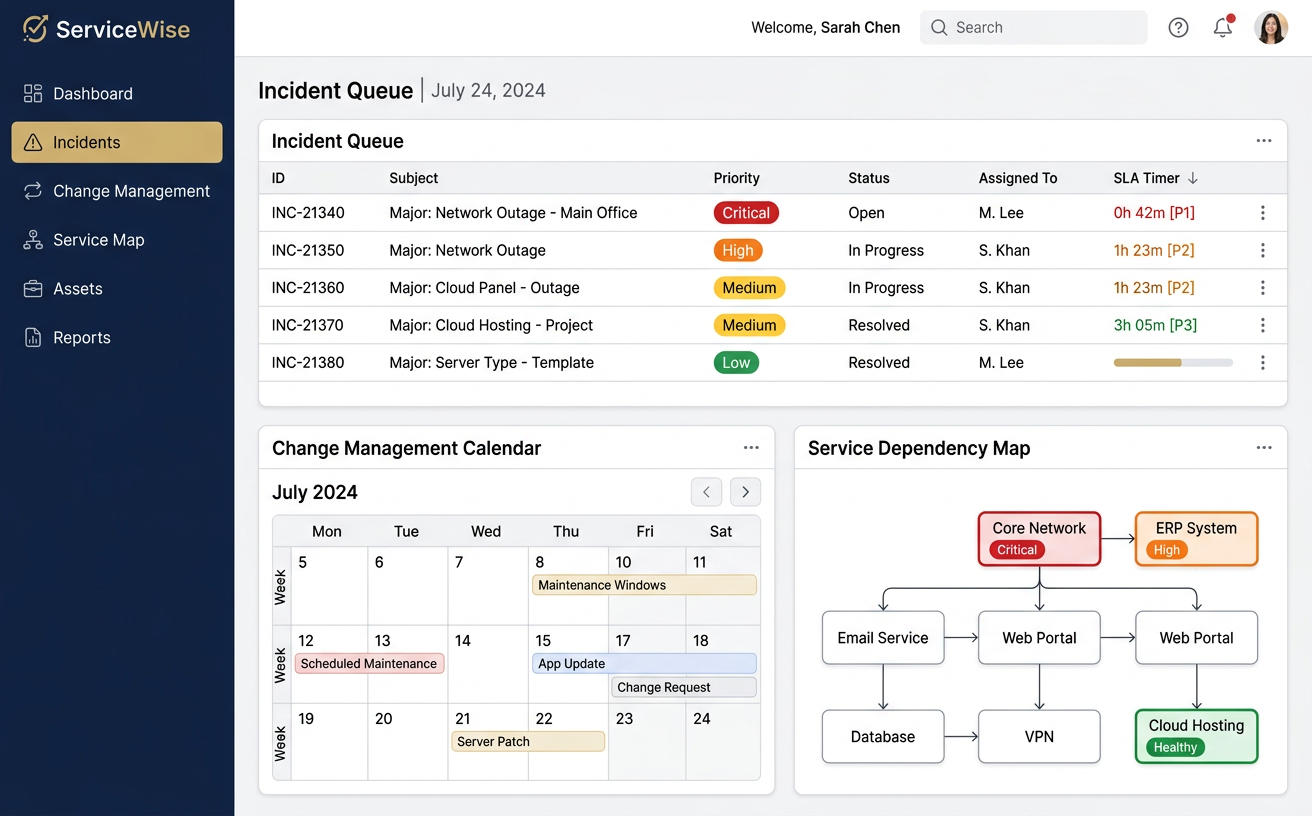Select Incidents in the sidebar
1312x816 pixels.
[117, 142]
